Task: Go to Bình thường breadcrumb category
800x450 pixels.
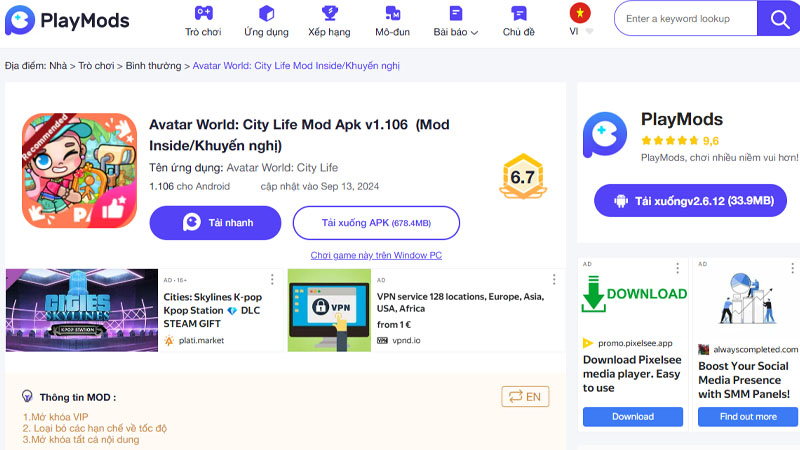Action: pos(153,66)
